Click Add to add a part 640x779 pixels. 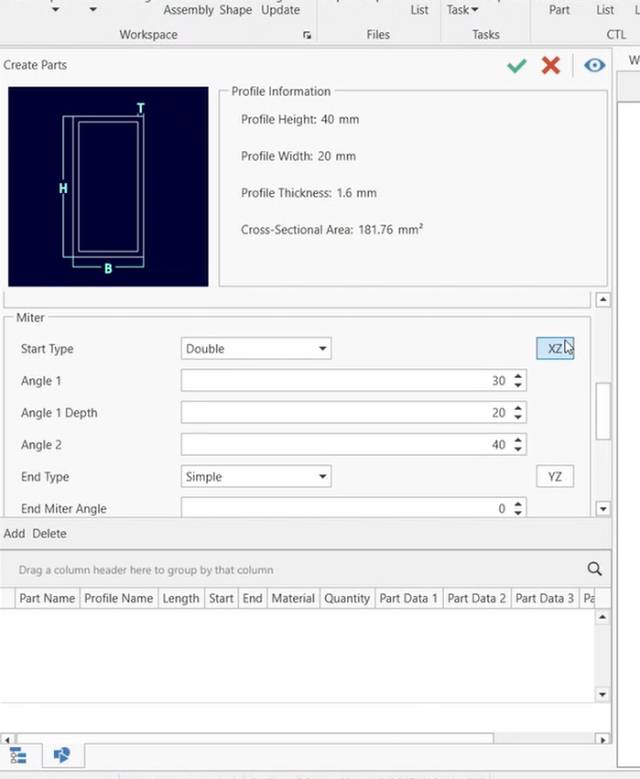pyautogui.click(x=14, y=534)
